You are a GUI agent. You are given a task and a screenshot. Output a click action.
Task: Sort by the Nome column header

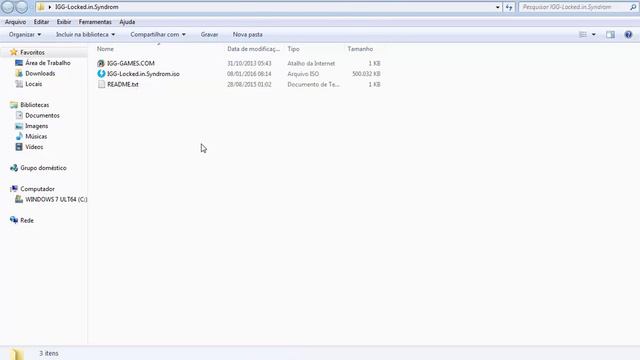click(x=105, y=49)
